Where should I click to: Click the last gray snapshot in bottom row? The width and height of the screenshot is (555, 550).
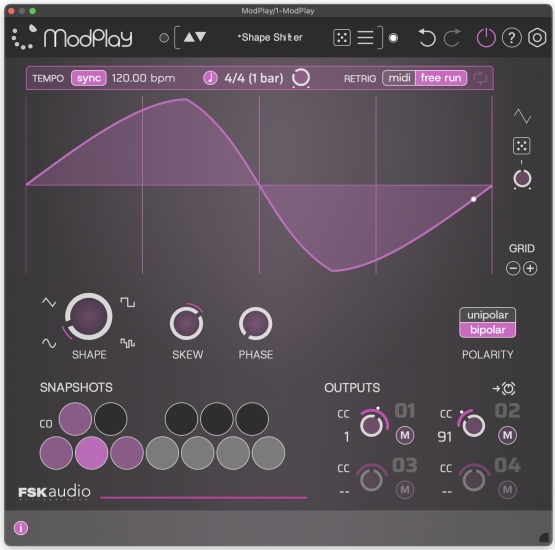point(268,453)
